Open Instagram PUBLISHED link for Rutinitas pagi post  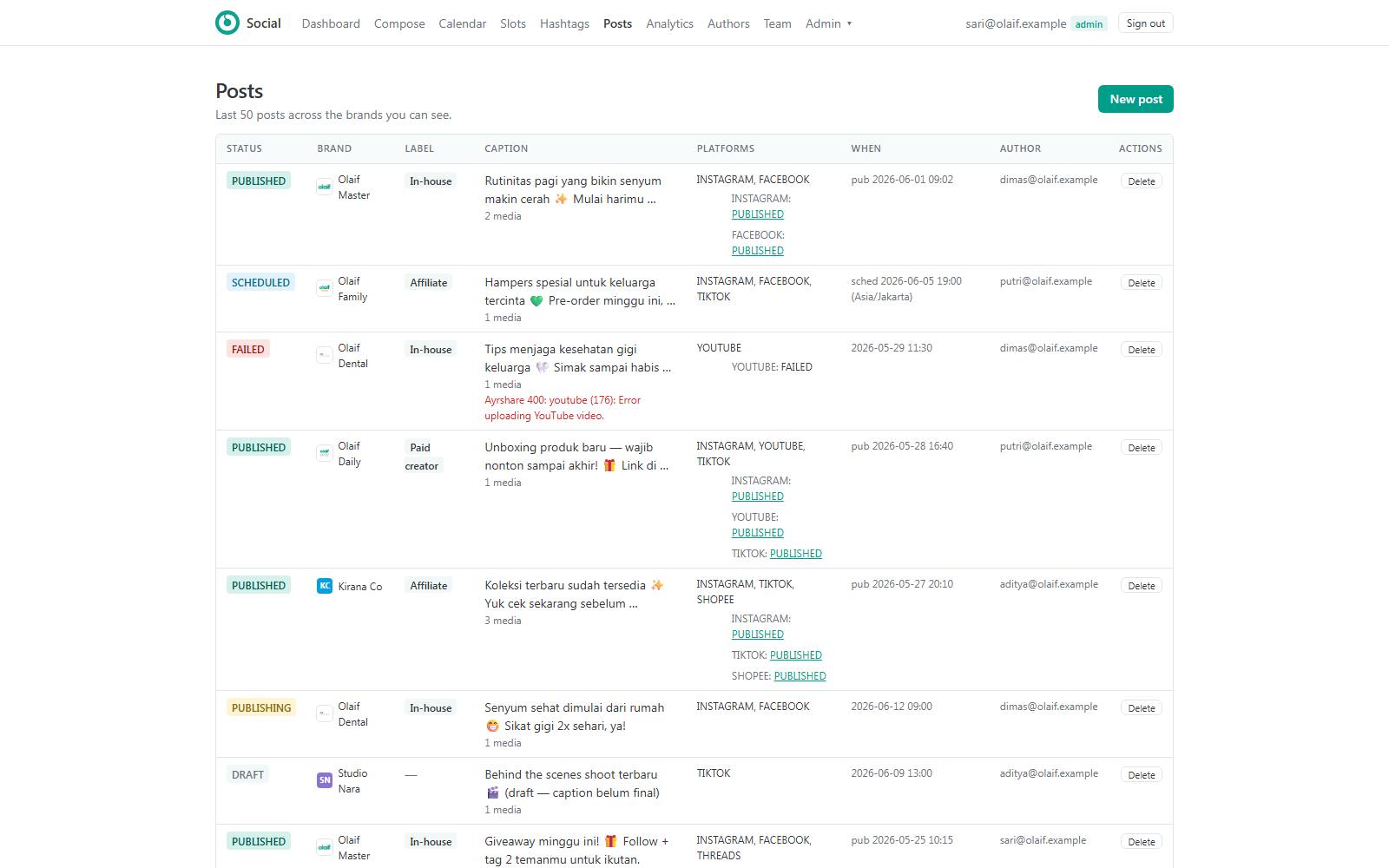click(757, 214)
